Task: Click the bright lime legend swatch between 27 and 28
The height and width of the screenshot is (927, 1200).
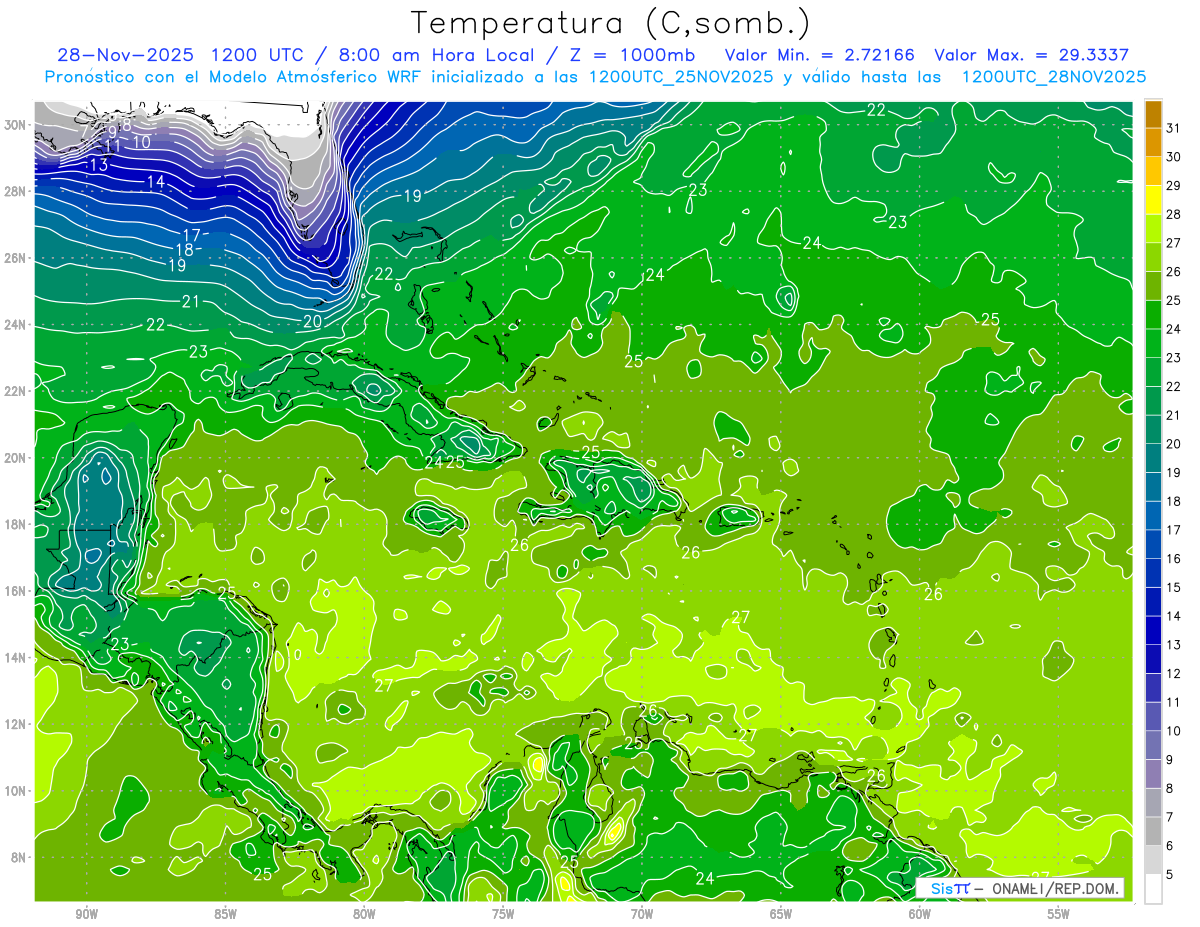Action: tap(1154, 228)
